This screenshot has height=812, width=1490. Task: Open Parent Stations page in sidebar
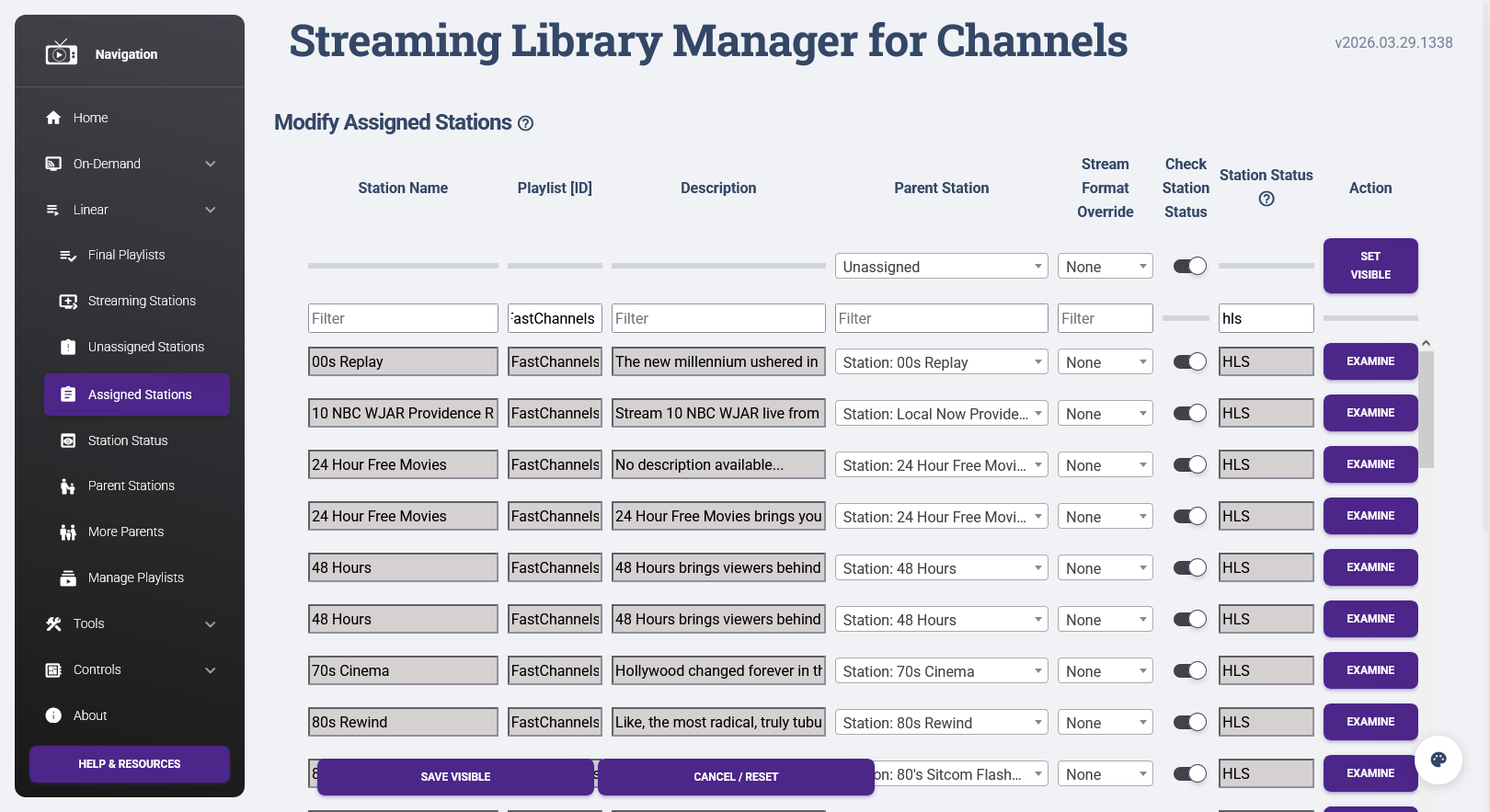(x=131, y=486)
